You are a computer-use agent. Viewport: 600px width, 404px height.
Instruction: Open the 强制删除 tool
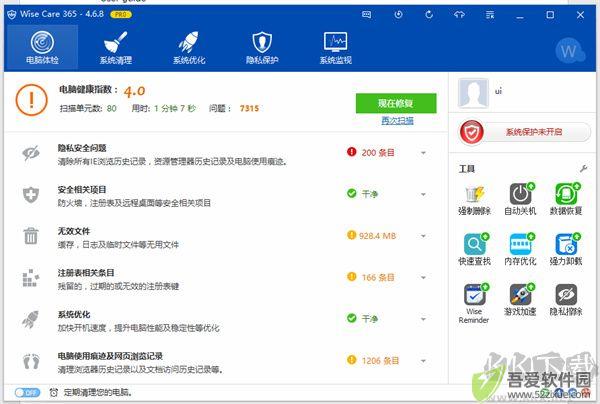click(x=474, y=200)
